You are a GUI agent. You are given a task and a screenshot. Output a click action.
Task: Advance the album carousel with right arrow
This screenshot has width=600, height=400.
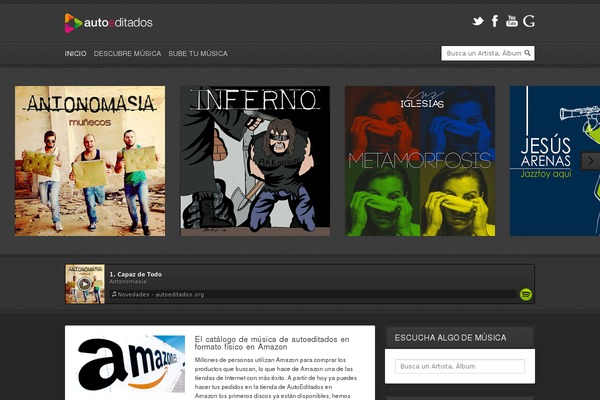click(x=590, y=161)
